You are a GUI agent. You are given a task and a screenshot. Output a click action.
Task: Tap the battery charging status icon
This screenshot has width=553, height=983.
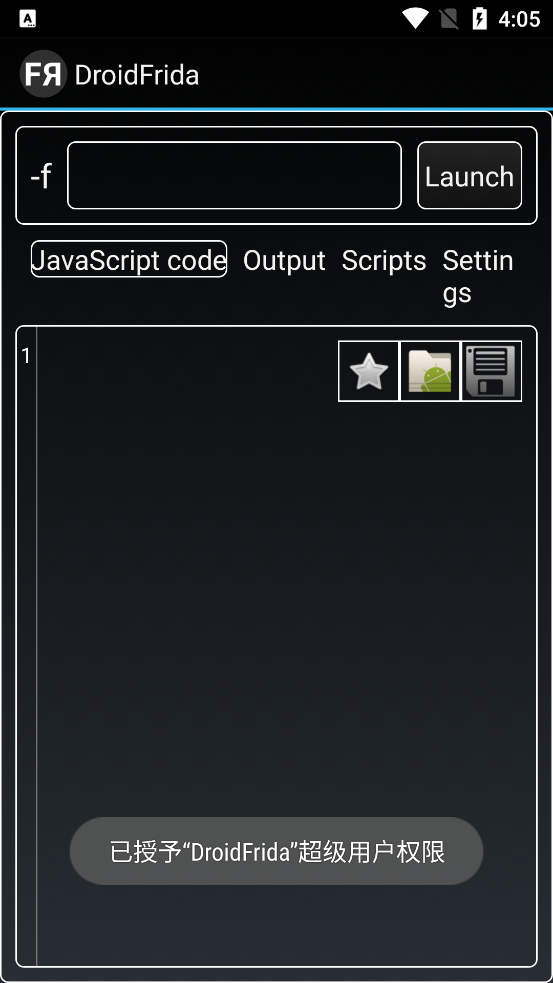point(479,19)
